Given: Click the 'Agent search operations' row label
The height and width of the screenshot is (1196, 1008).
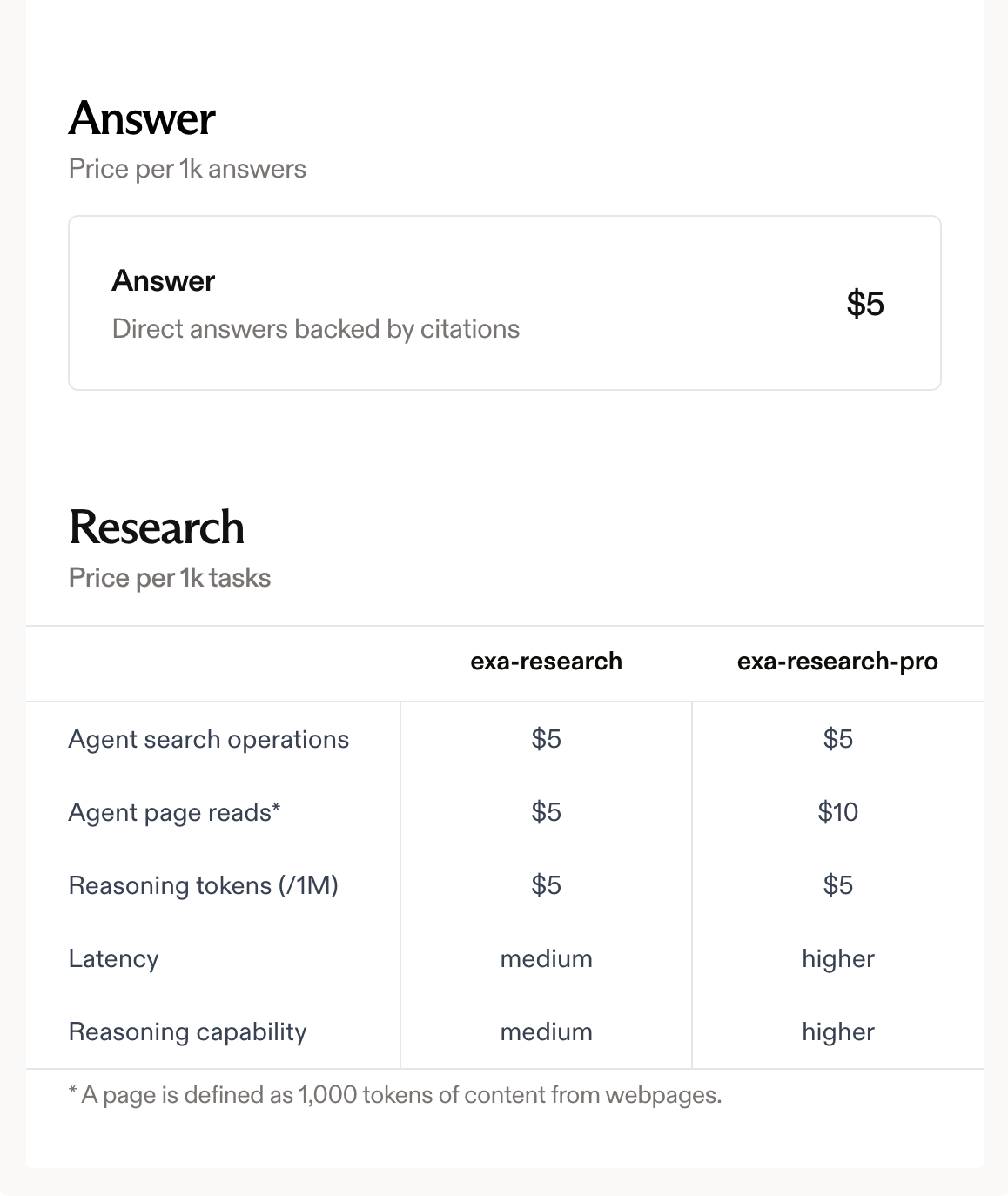Looking at the screenshot, I should pyautogui.click(x=209, y=739).
